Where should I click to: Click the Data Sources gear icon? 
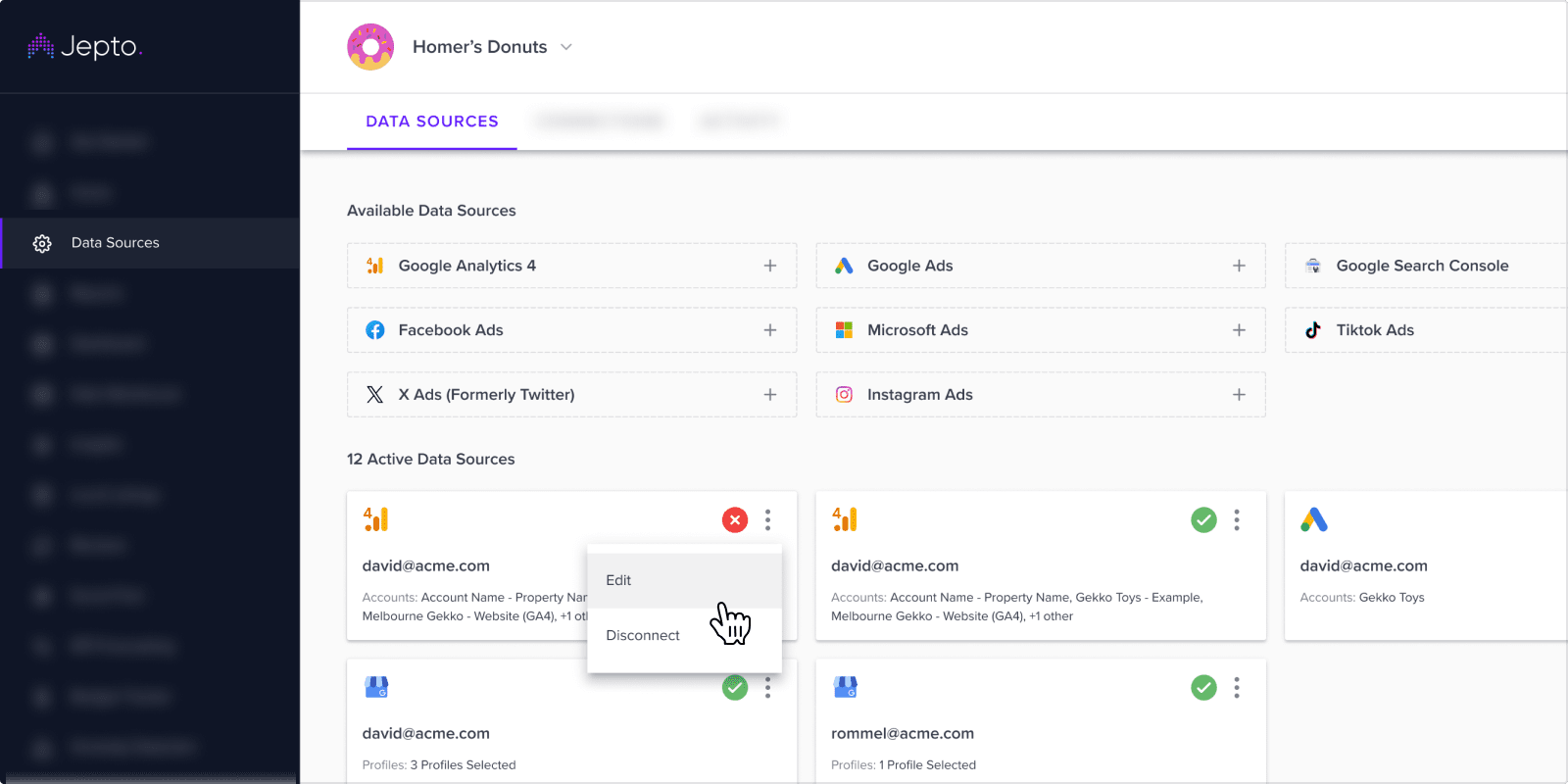coord(42,243)
